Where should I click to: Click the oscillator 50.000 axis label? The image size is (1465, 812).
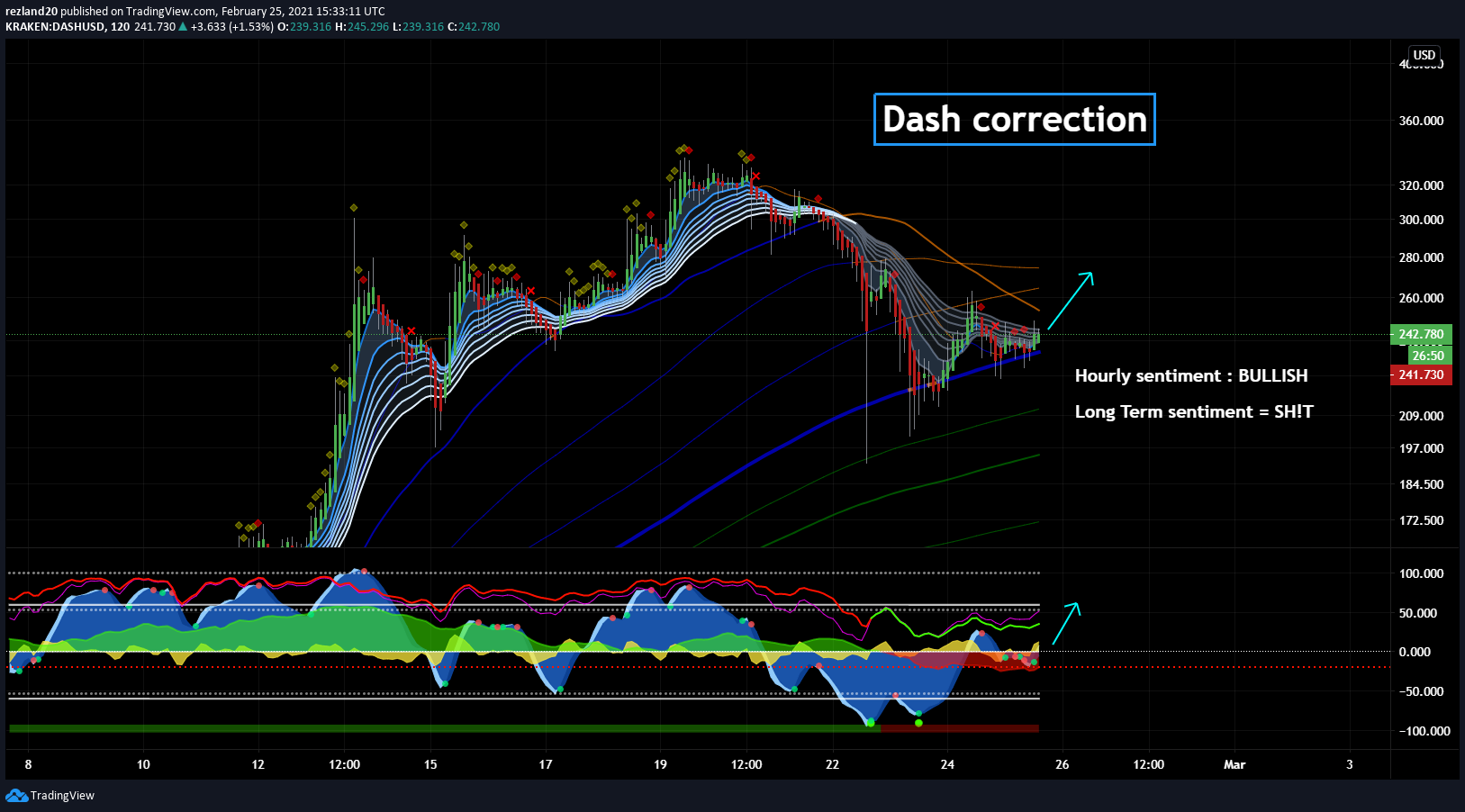click(1417, 613)
